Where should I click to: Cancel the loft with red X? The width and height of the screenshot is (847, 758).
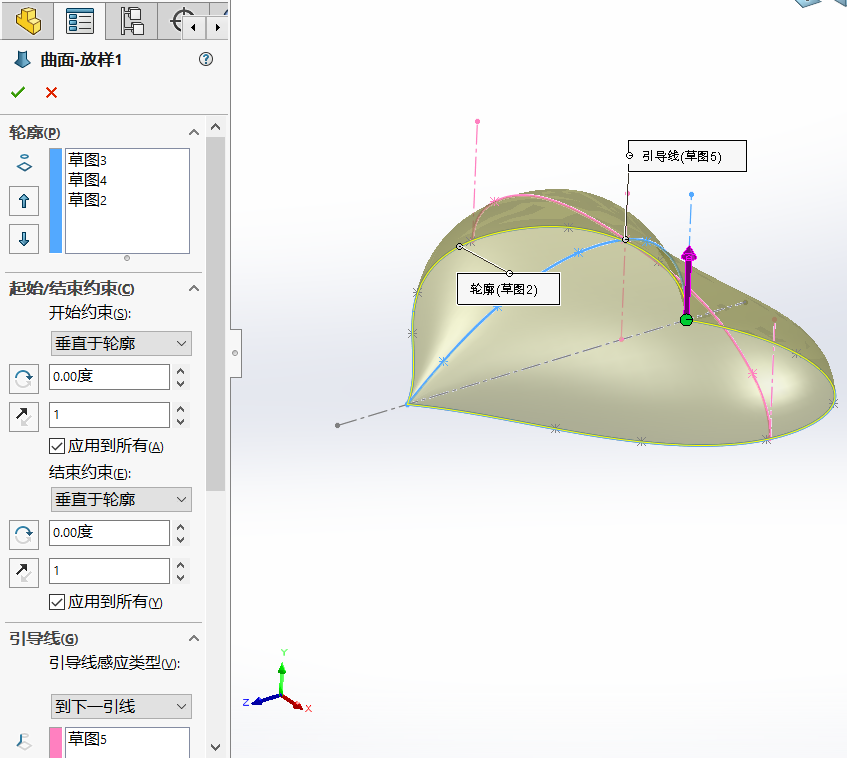tap(51, 92)
